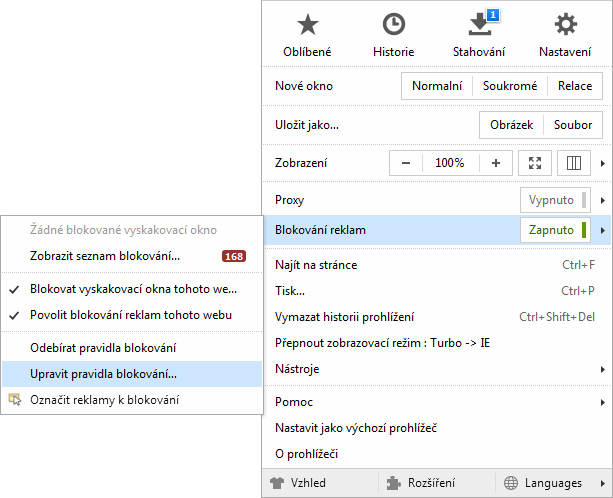Click the 168 blocked count badge
The image size is (613, 498).
click(234, 257)
